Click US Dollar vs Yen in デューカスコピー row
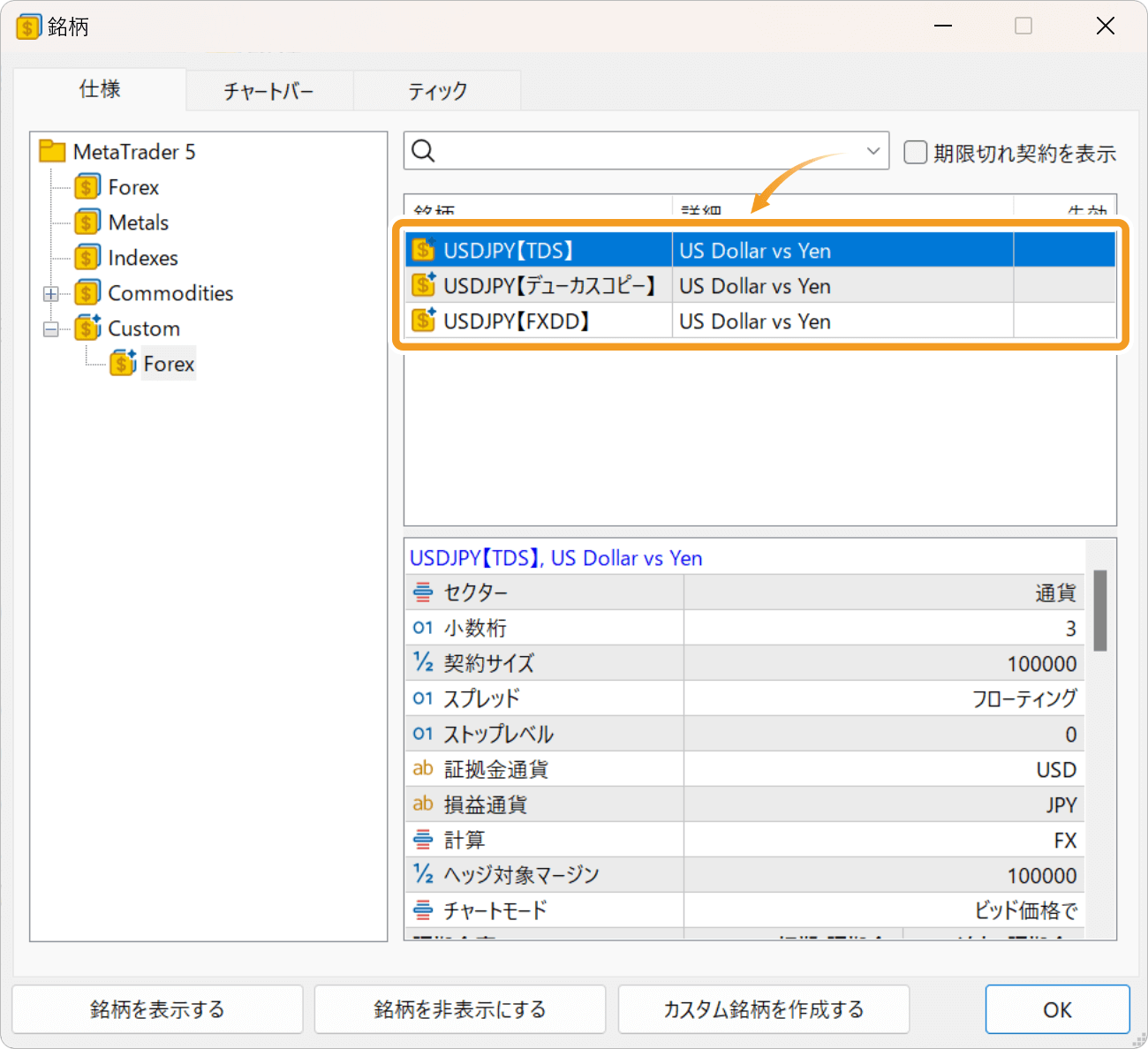This screenshot has height=1049, width=1148. (755, 286)
